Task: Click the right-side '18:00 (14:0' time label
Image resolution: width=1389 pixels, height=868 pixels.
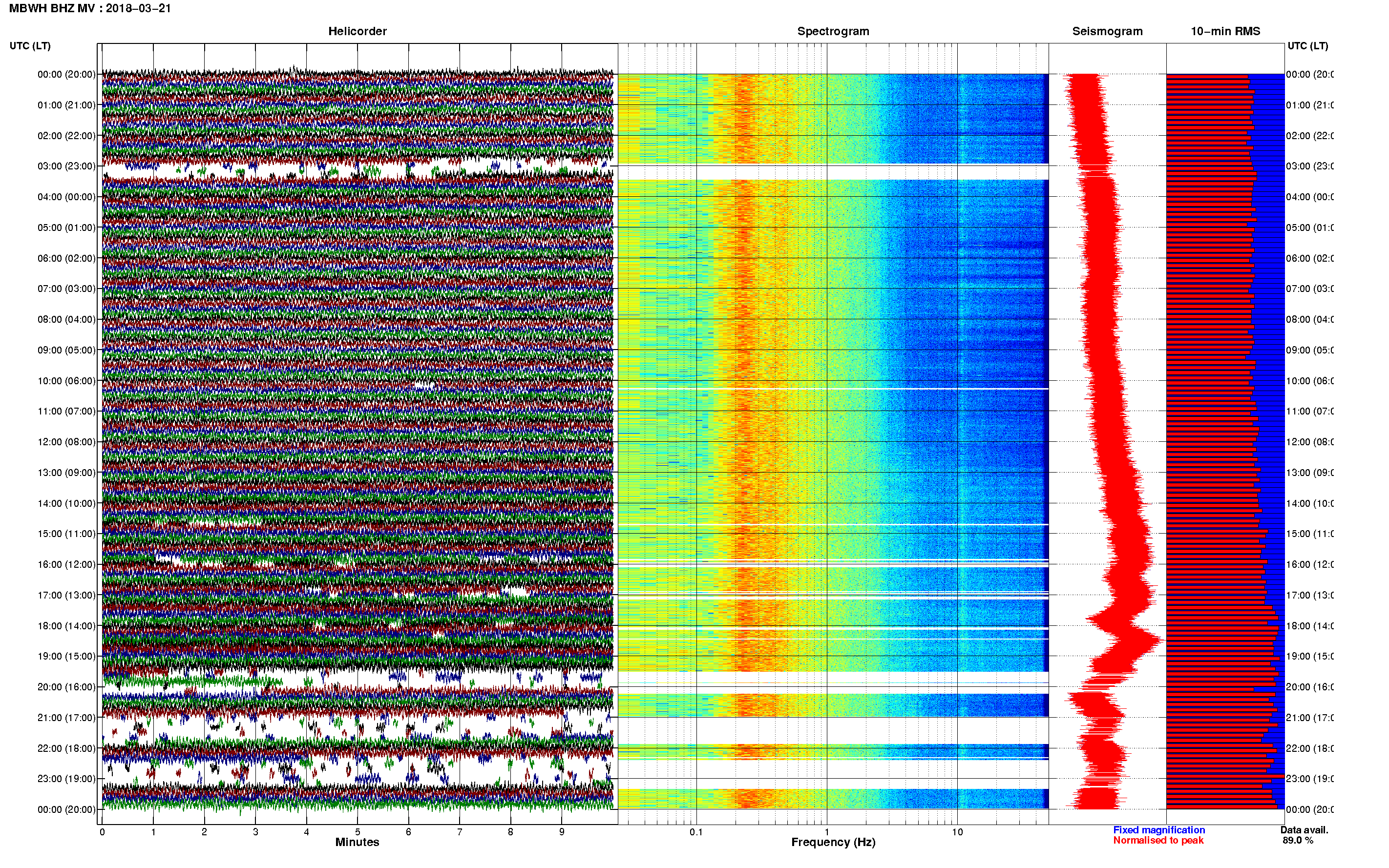Action: [x=1310, y=626]
